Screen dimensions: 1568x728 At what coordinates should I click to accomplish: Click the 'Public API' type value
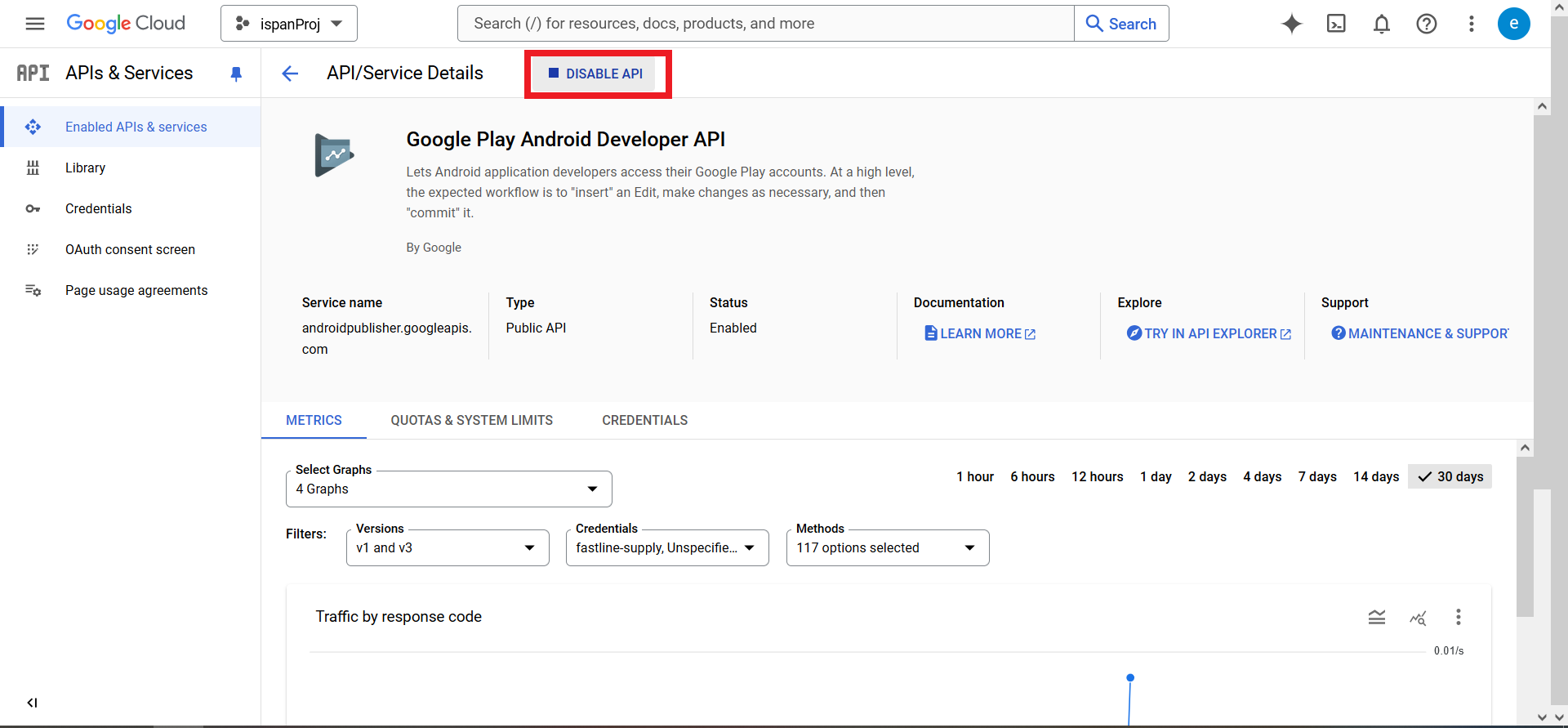tap(536, 328)
